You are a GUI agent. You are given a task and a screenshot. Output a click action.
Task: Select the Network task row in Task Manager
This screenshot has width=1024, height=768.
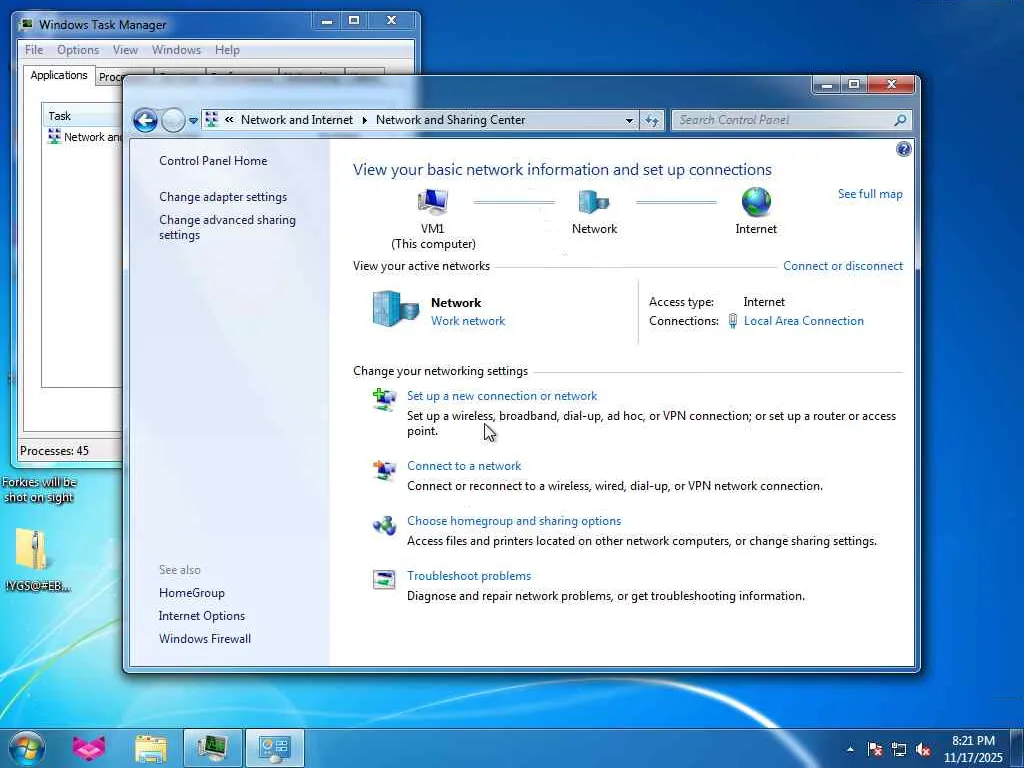[x=83, y=136]
